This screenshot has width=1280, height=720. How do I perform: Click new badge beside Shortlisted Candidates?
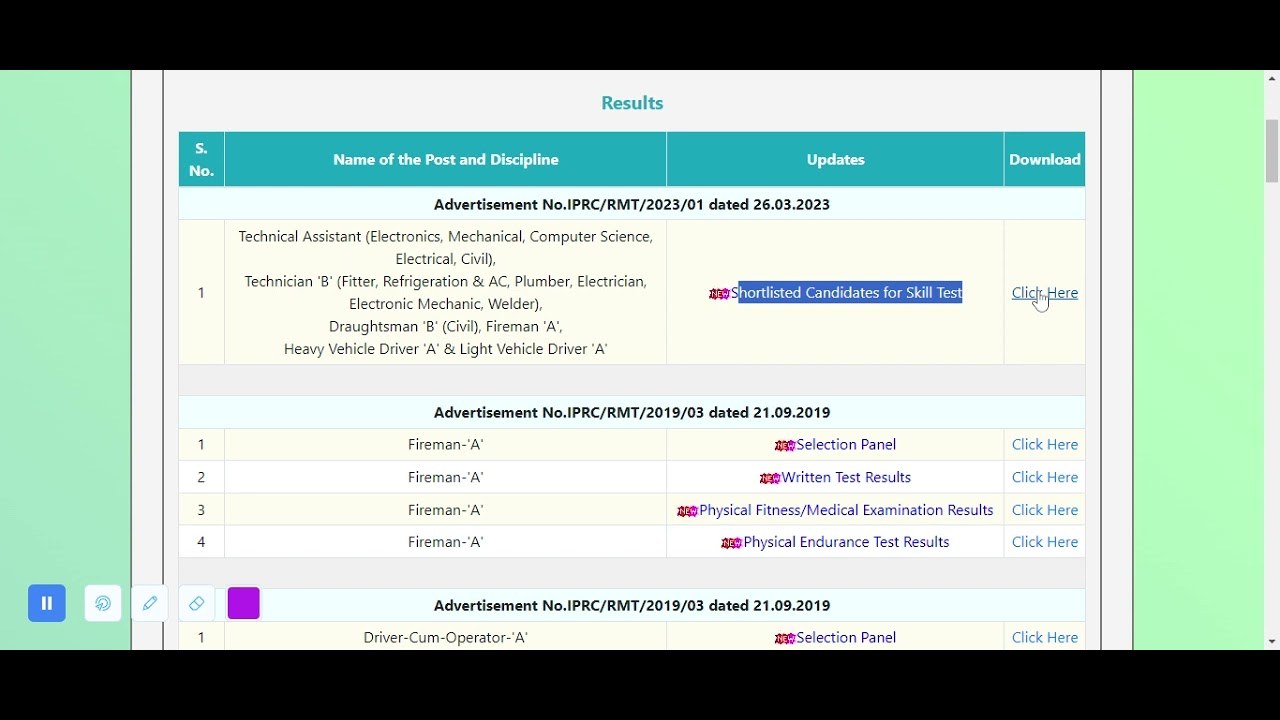[x=719, y=294]
